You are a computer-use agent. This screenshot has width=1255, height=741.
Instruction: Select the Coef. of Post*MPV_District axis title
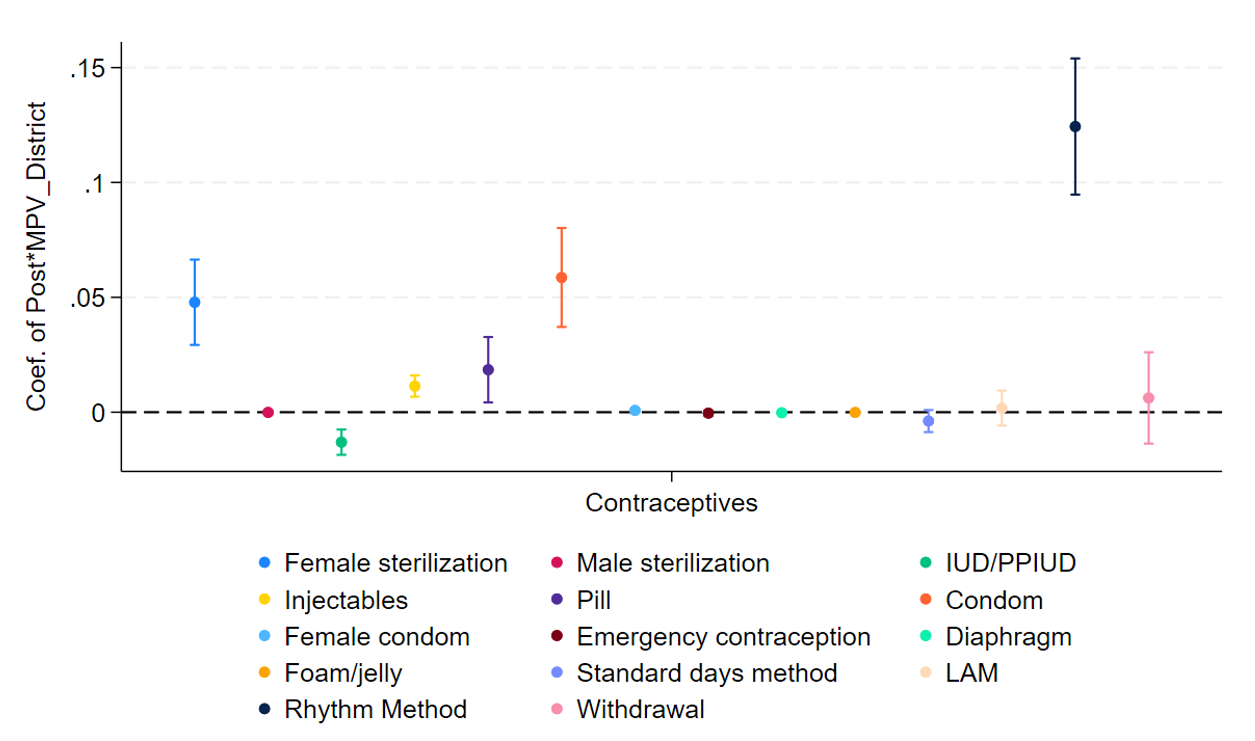tap(37, 256)
